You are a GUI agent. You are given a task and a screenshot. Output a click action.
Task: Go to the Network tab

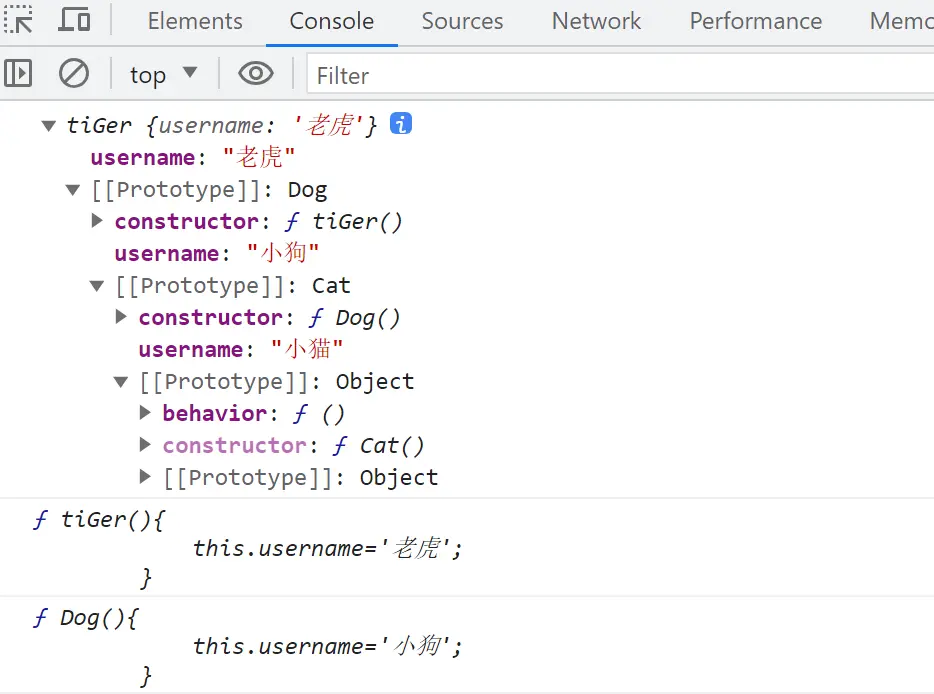point(596,21)
